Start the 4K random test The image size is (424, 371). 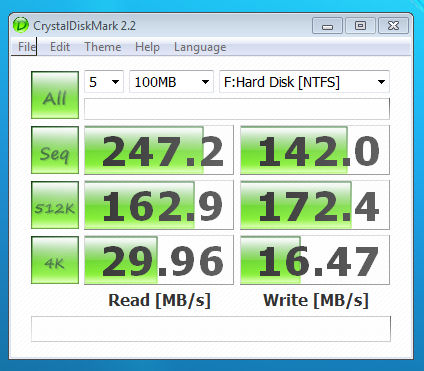pyautogui.click(x=55, y=260)
